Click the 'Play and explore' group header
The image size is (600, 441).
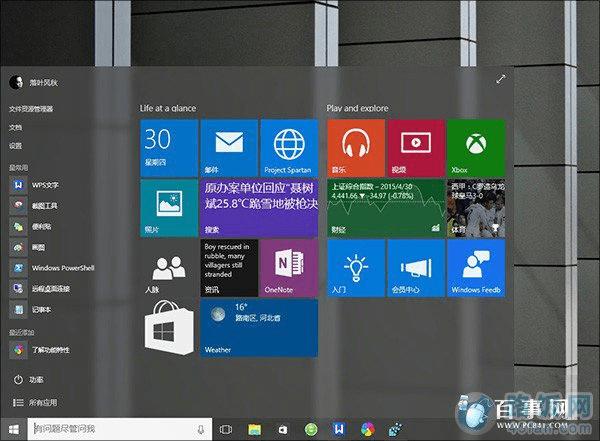coord(357,108)
